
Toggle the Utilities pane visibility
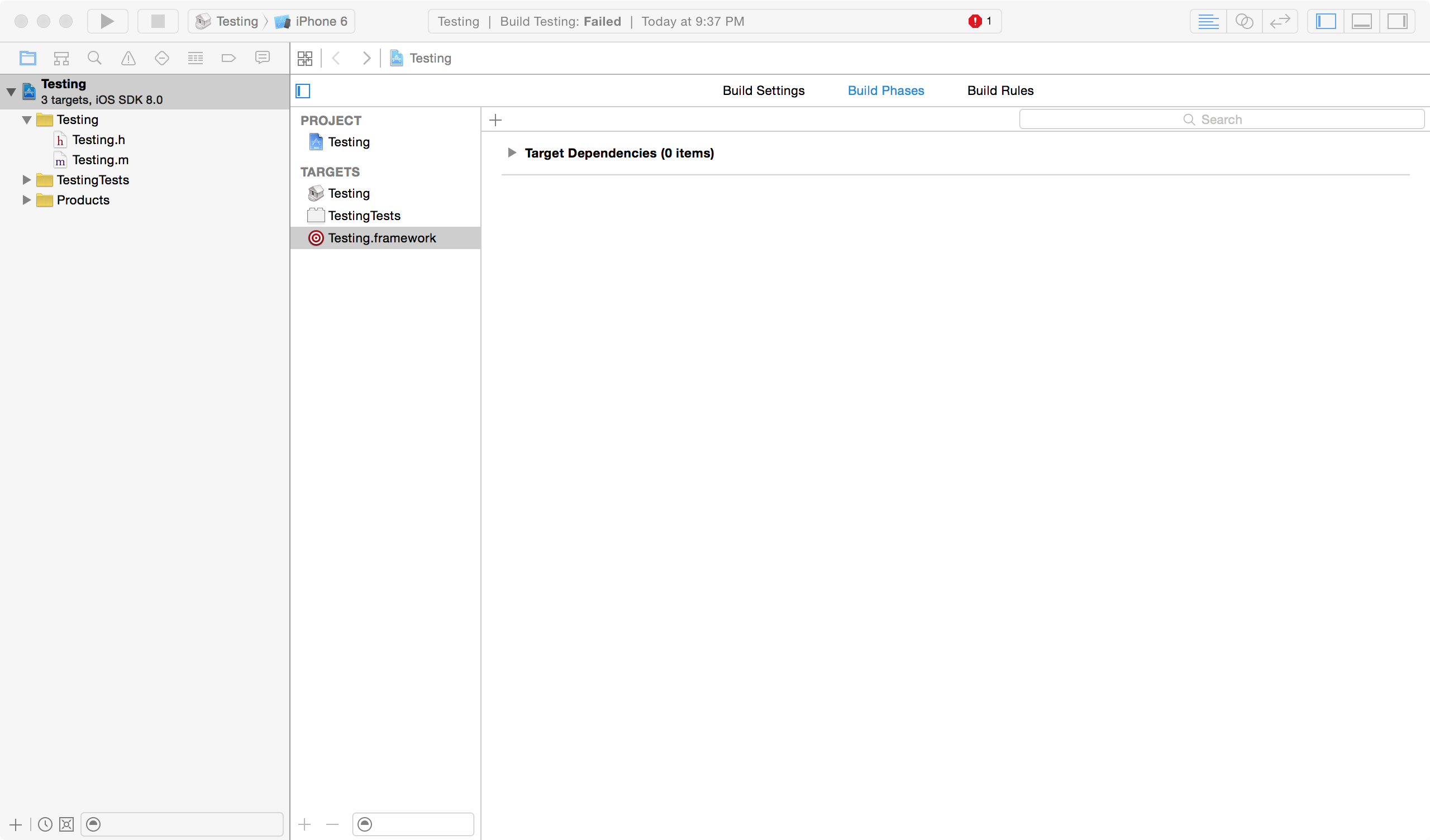coord(1397,22)
